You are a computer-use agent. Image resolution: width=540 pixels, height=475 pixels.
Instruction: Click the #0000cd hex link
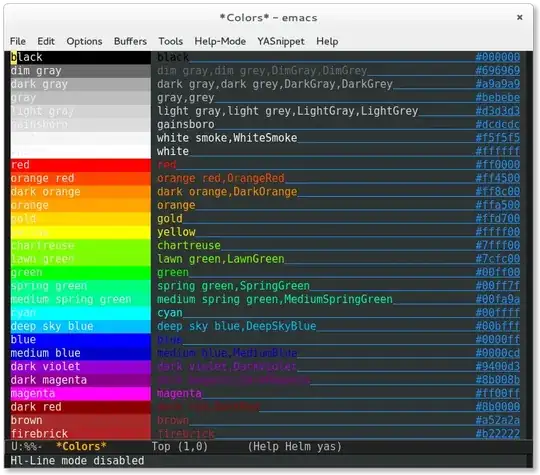(498, 352)
